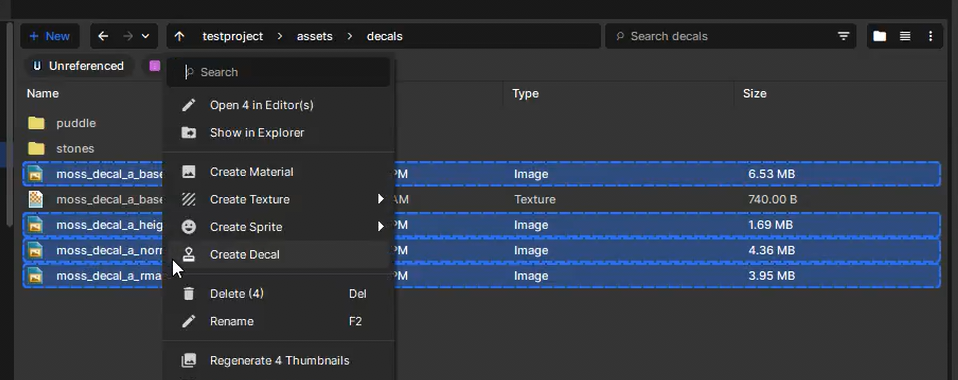Open search filter options icon
The image size is (958, 380).
(844, 36)
